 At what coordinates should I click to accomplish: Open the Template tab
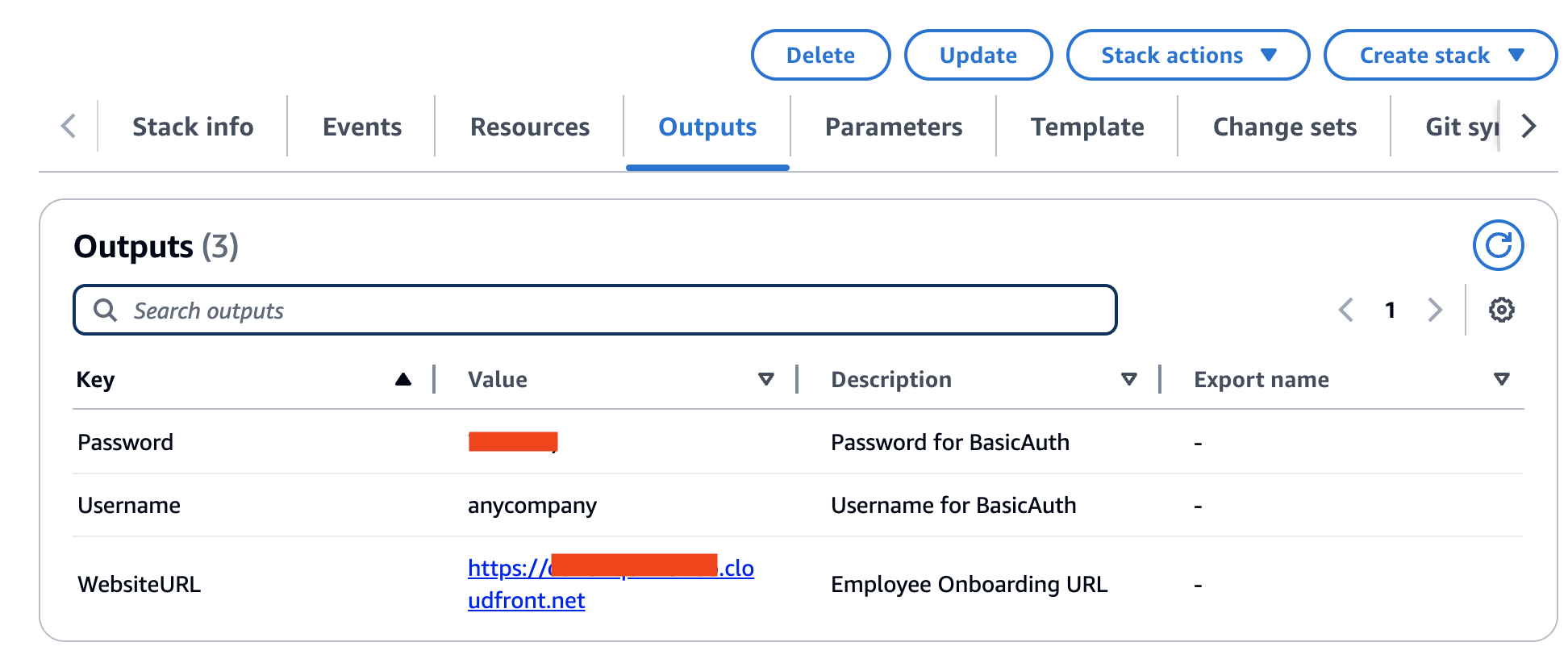[1087, 127]
